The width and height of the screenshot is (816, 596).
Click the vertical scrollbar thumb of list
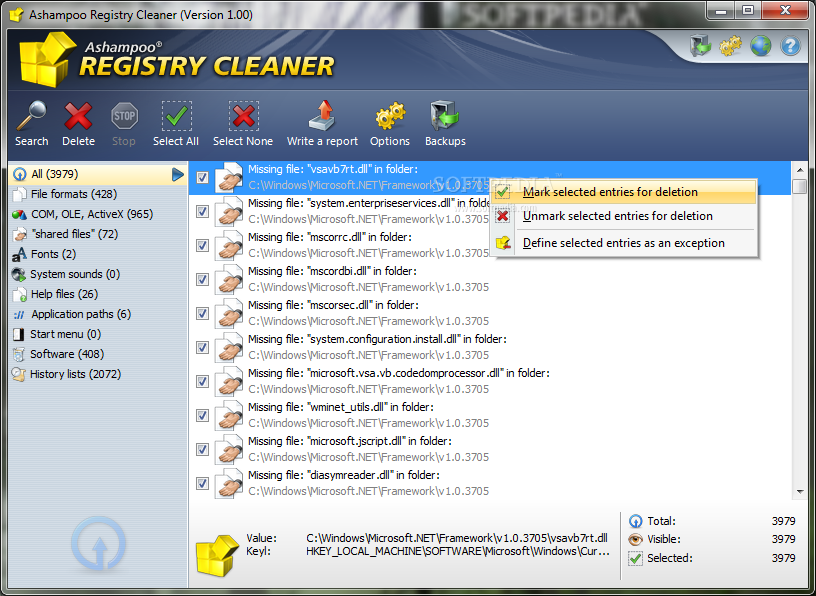tap(800, 186)
